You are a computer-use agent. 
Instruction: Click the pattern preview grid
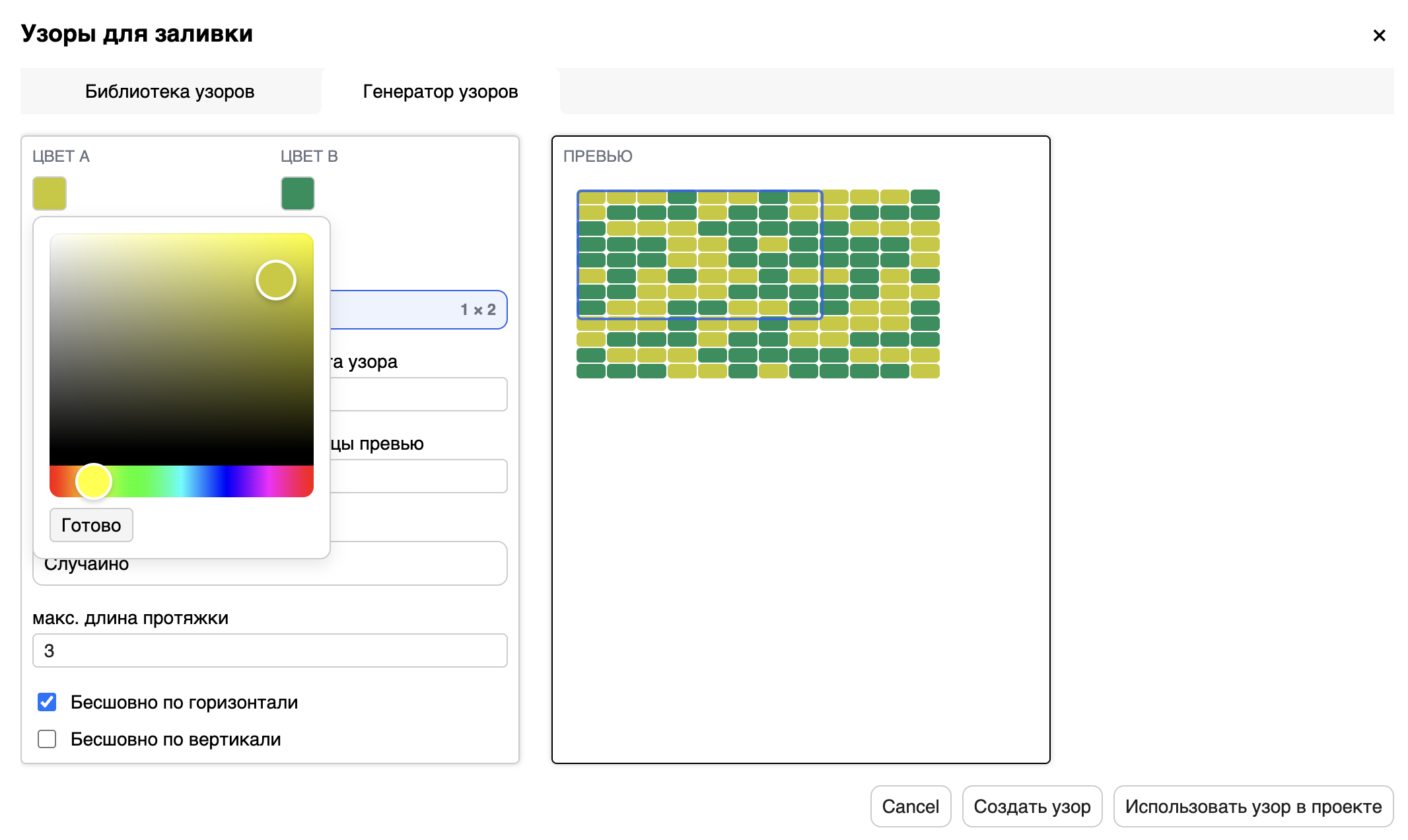click(757, 284)
